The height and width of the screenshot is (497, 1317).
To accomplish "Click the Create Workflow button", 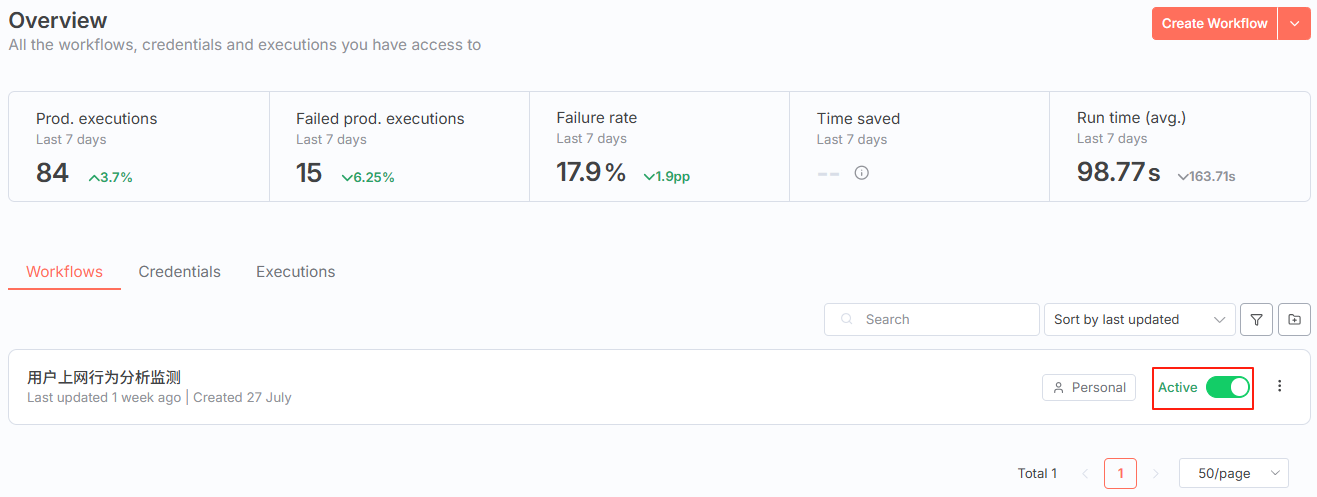I will (x=1214, y=24).
